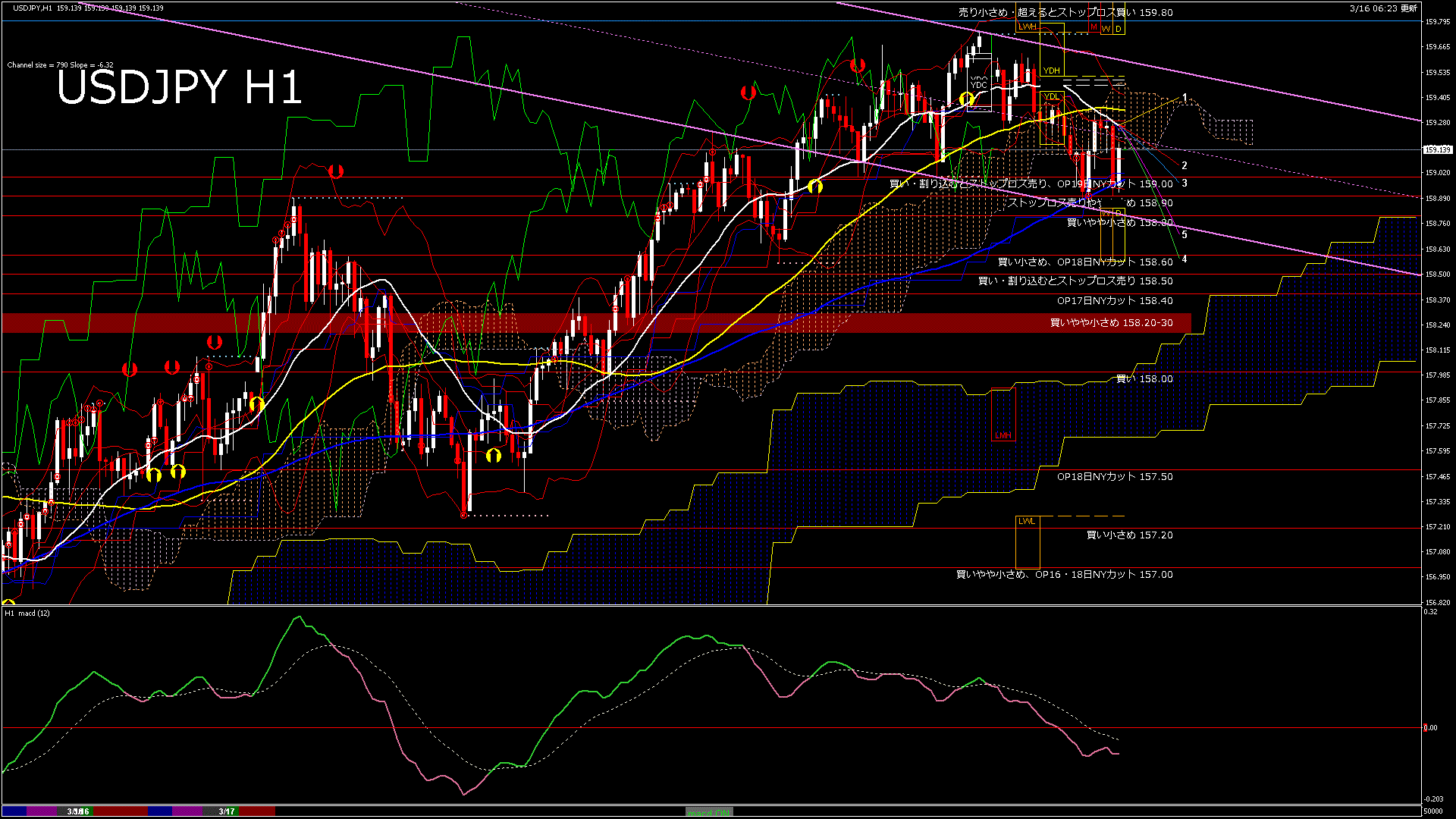Click yellow up arrow beside YDC label
Image resolution: width=1456 pixels, height=819 pixels.
tap(966, 99)
